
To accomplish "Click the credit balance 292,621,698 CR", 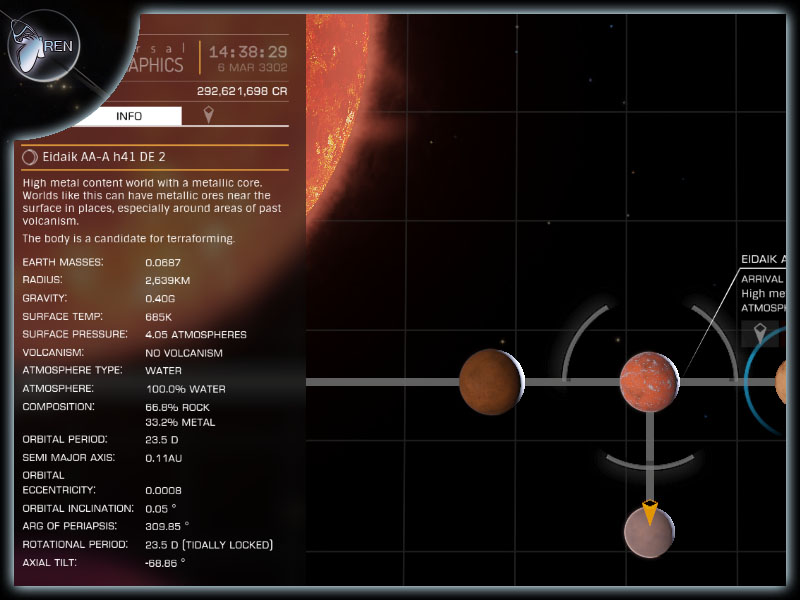I will (x=242, y=91).
